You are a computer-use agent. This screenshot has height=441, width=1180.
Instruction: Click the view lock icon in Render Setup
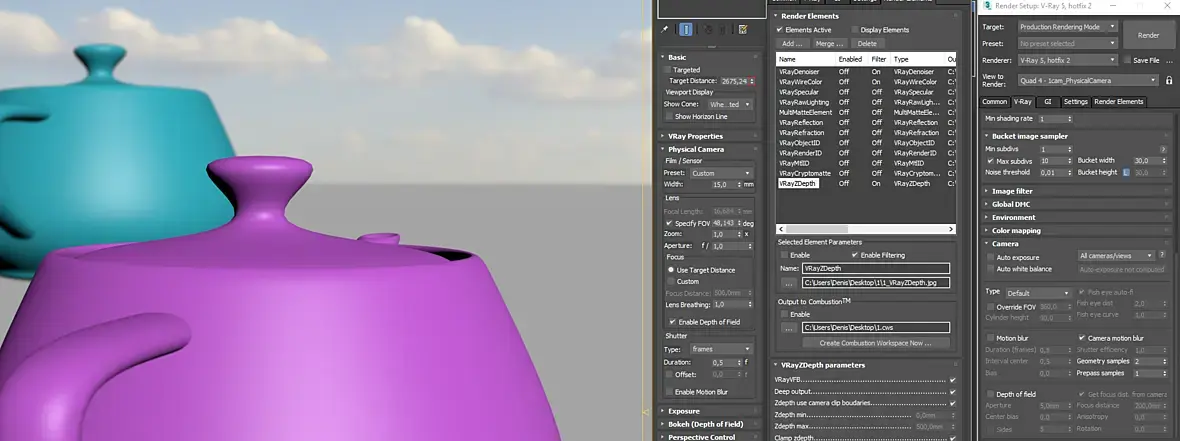coord(1169,81)
